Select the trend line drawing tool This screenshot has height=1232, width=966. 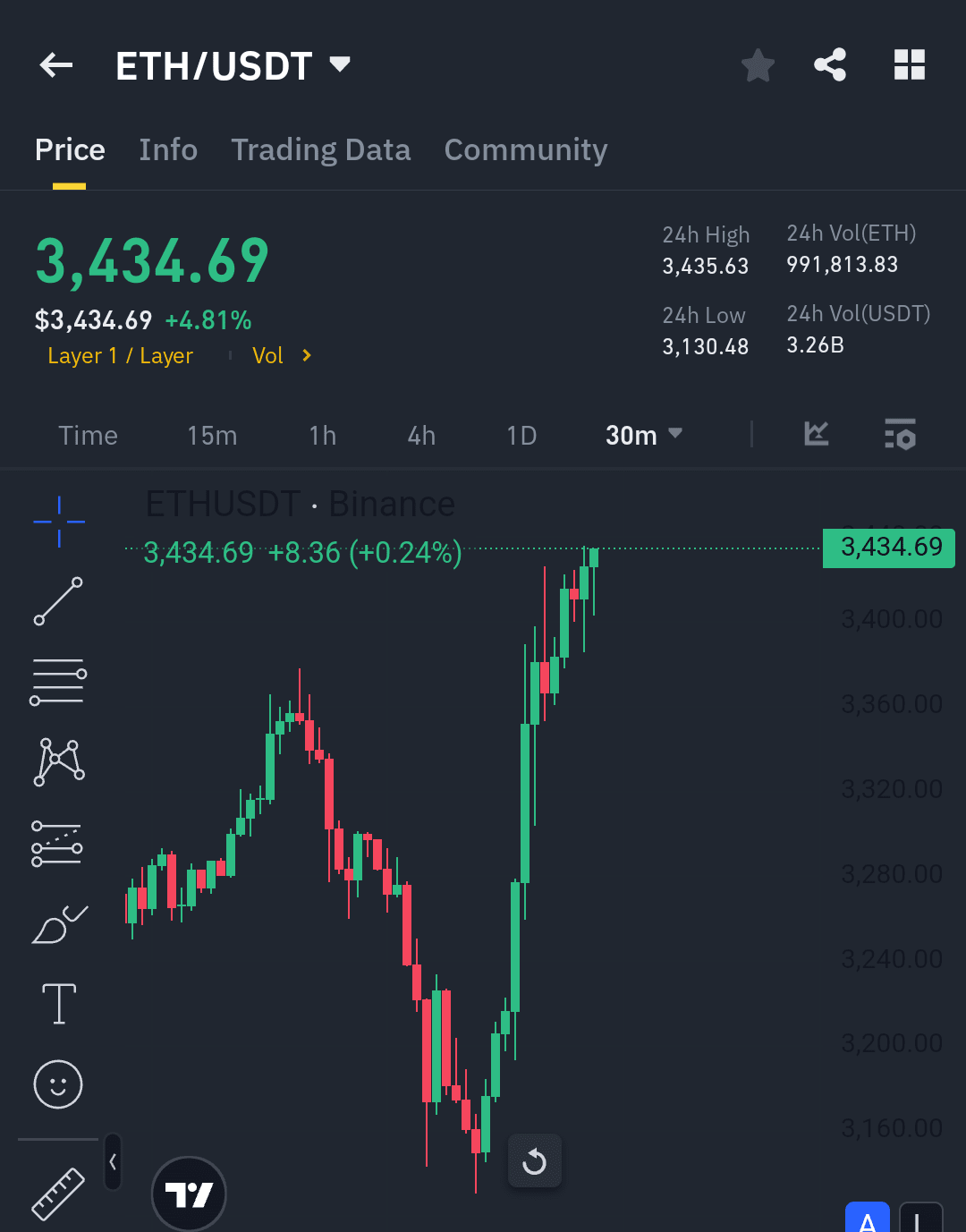pos(59,601)
